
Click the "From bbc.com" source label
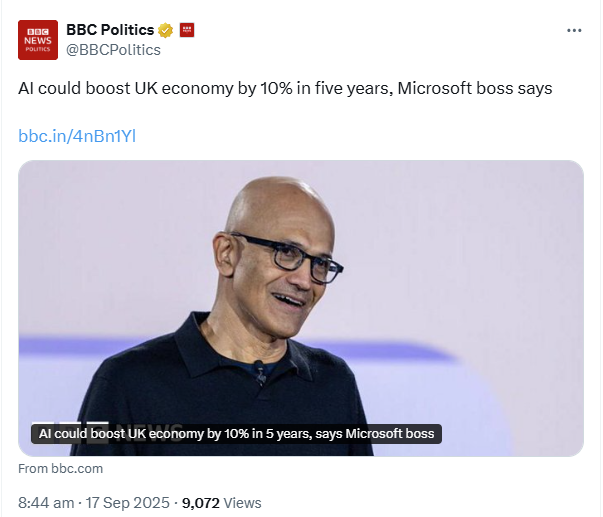[x=61, y=468]
